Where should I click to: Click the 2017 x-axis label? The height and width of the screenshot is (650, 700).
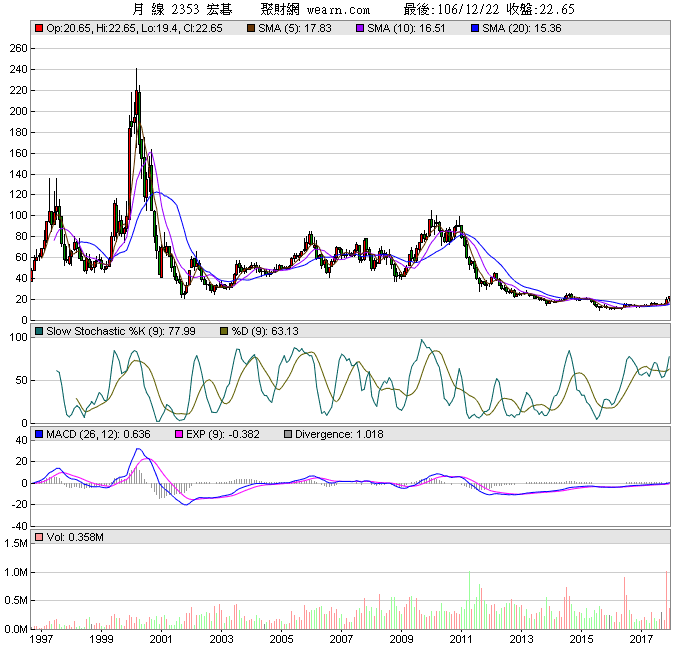click(x=641, y=639)
